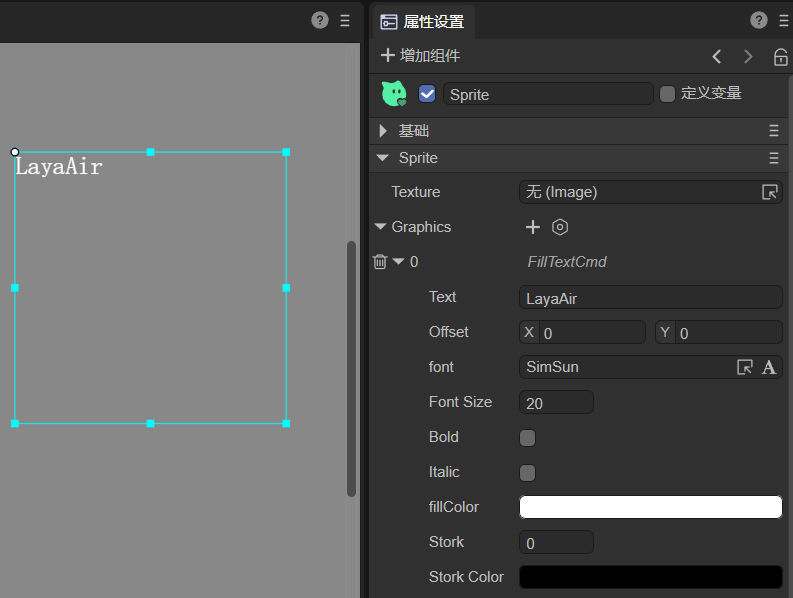793x598 pixels.
Task: Click the FillTextCmd label
Action: 567,262
